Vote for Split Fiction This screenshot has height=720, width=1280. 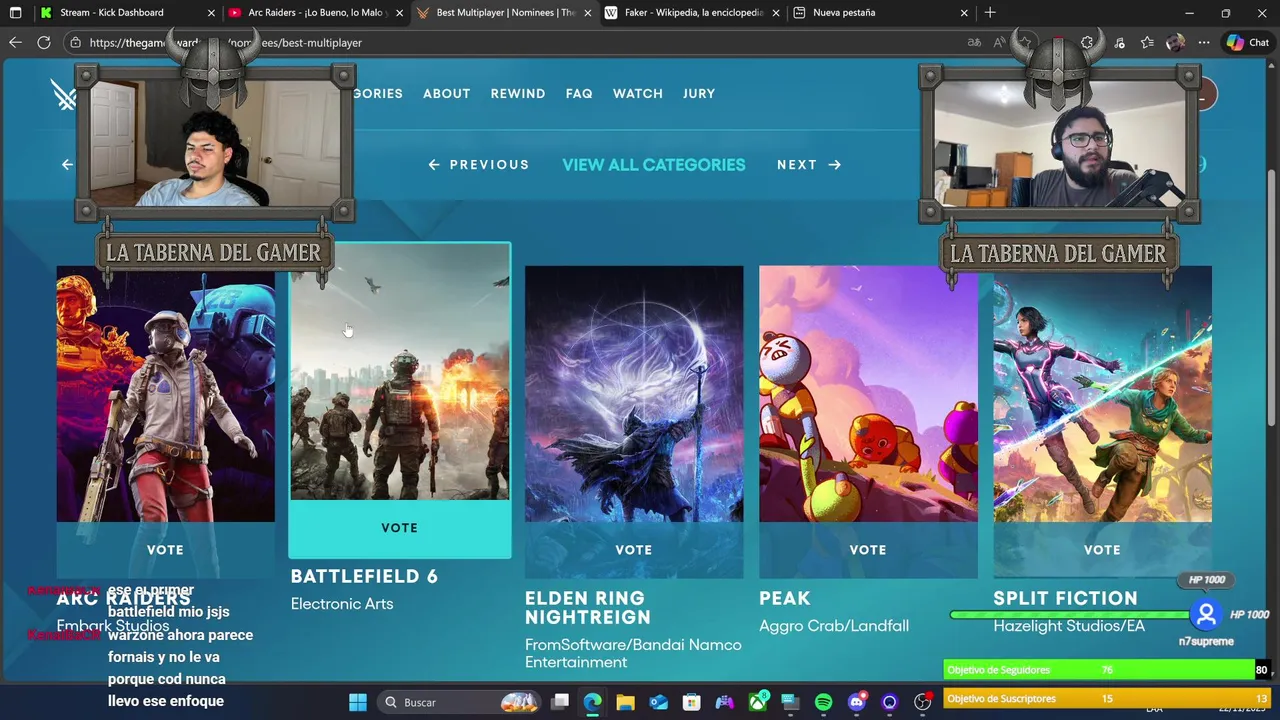(1102, 550)
